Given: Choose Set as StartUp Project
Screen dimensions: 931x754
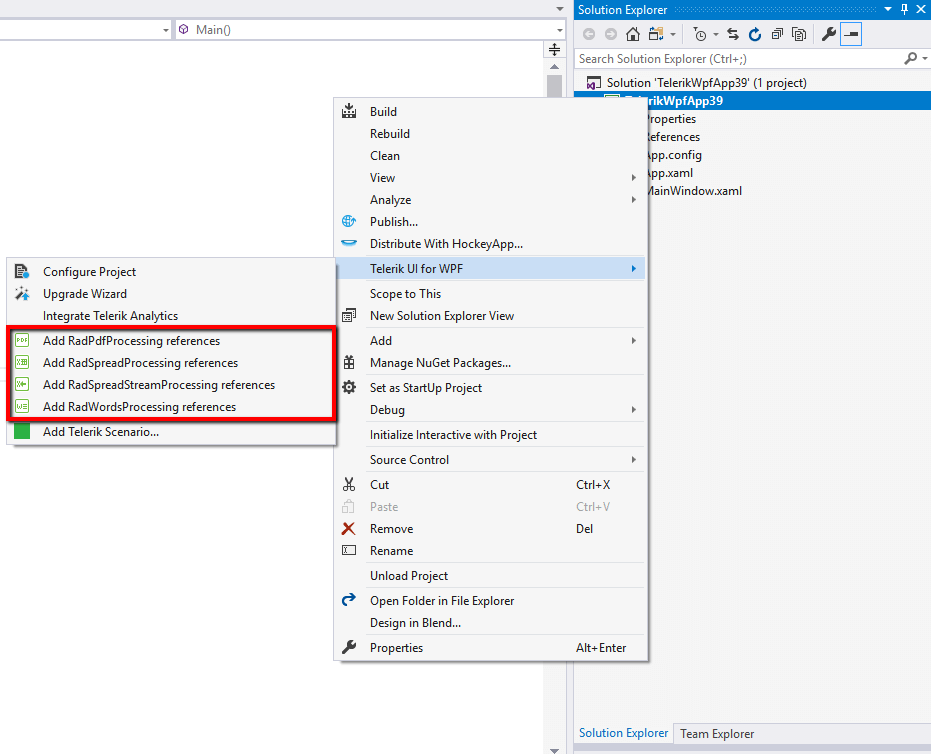Looking at the screenshot, I should (x=490, y=388).
